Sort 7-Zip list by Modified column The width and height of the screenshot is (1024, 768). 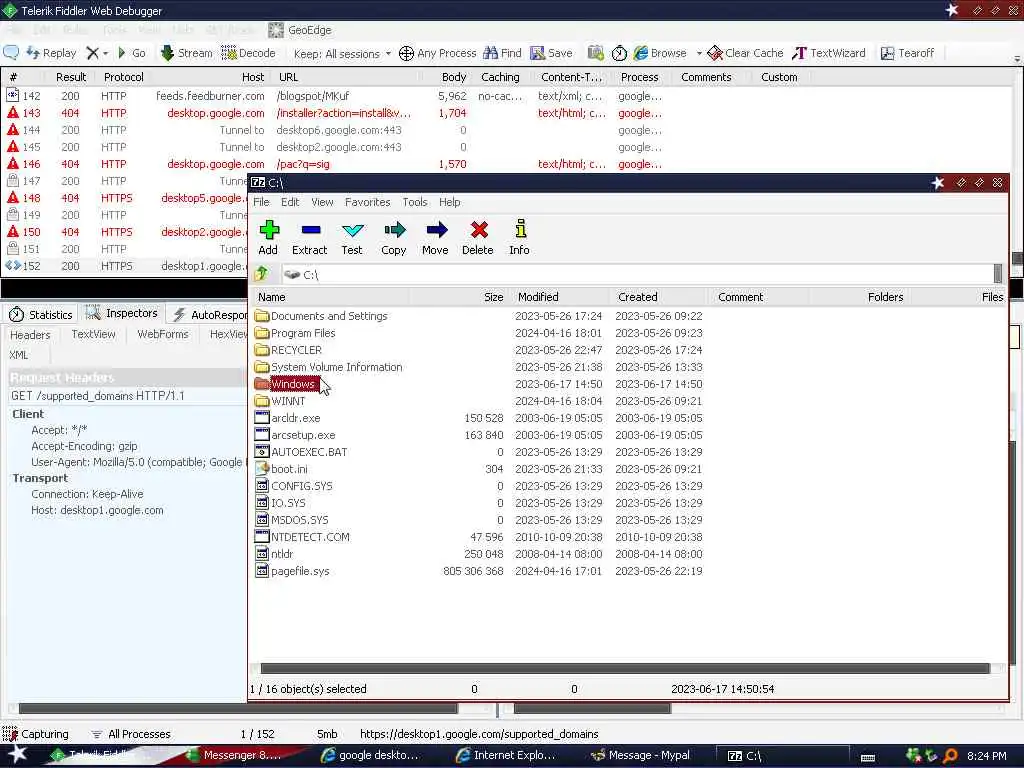(560, 296)
